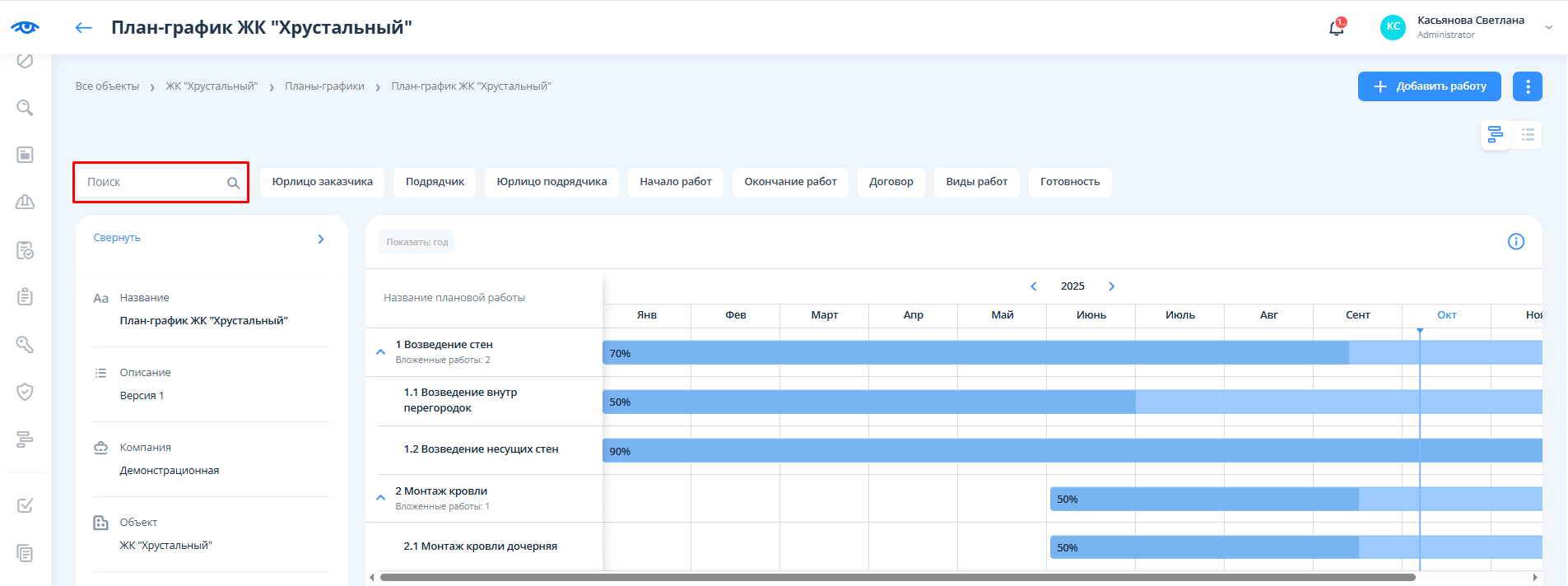
Task: Click the notification bell icon
Action: [x=1336, y=28]
